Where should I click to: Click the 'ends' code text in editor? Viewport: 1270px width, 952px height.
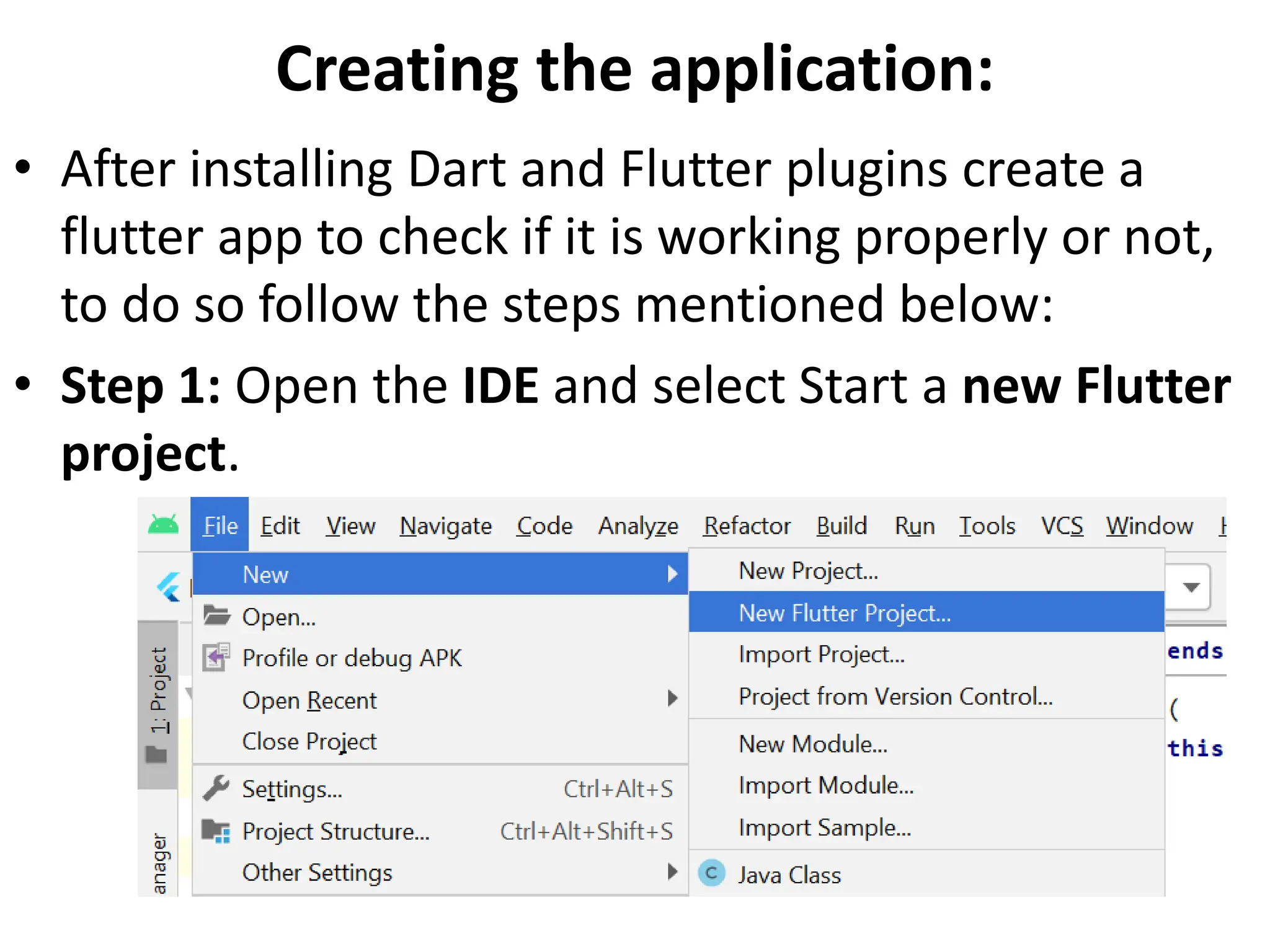click(1195, 651)
